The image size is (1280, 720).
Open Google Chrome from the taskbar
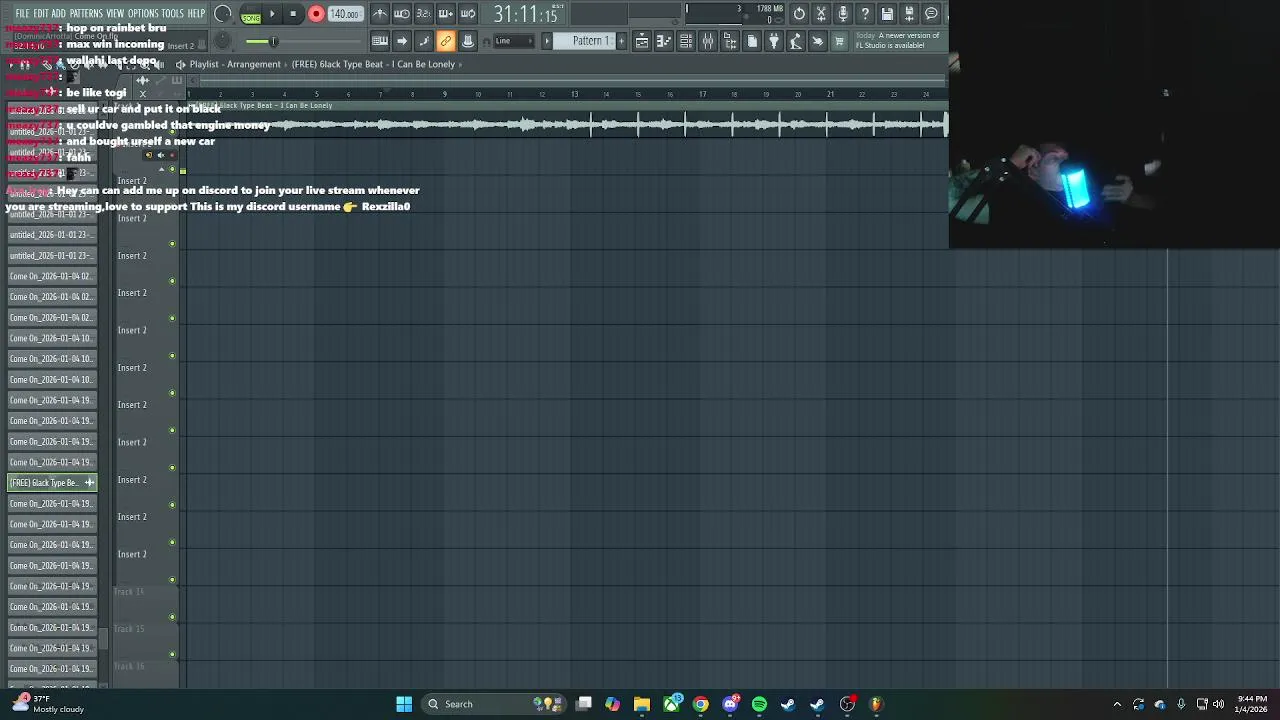click(701, 704)
